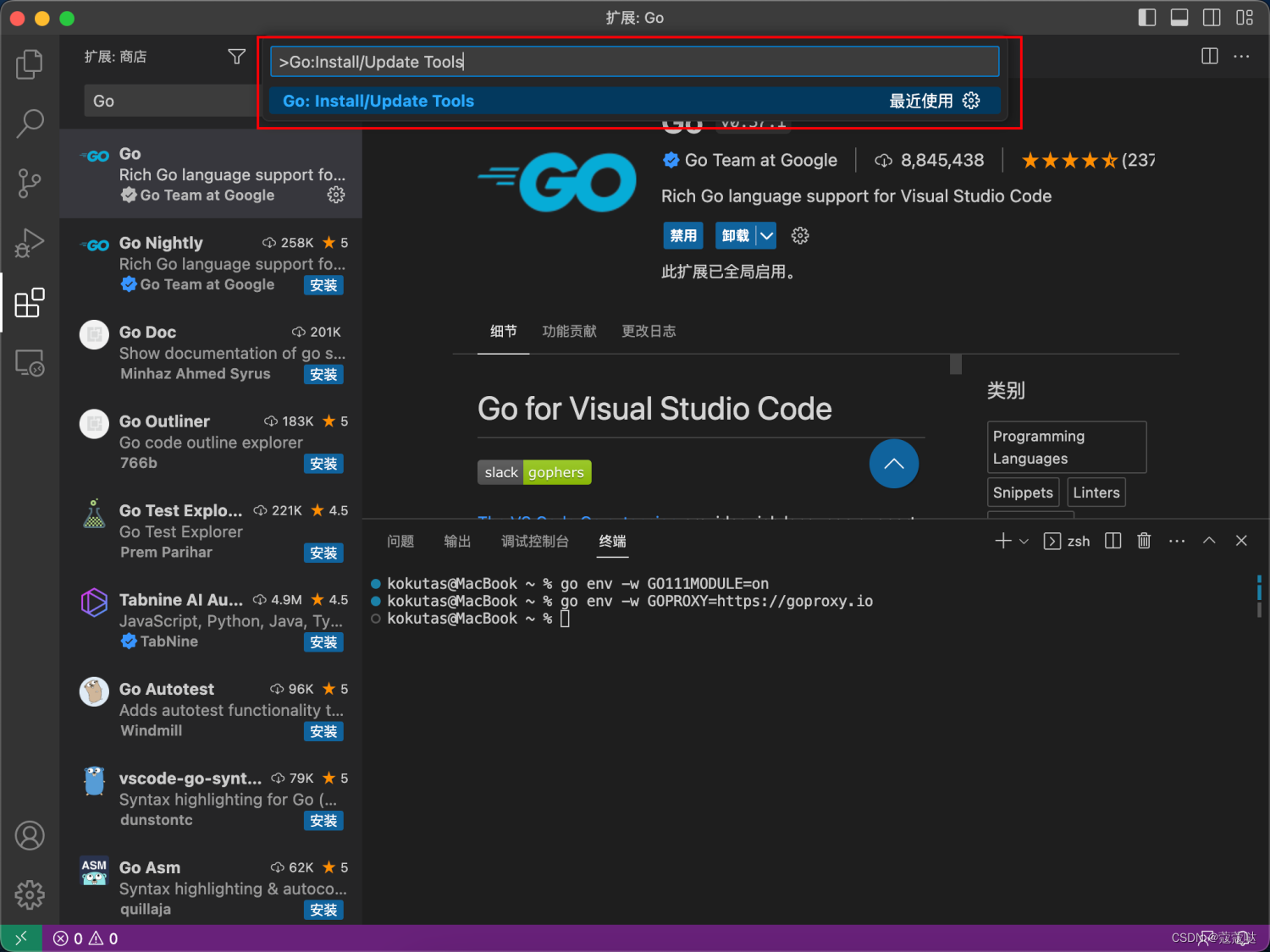Click the Programming Languages category
1270x952 pixels.
[1067, 447]
